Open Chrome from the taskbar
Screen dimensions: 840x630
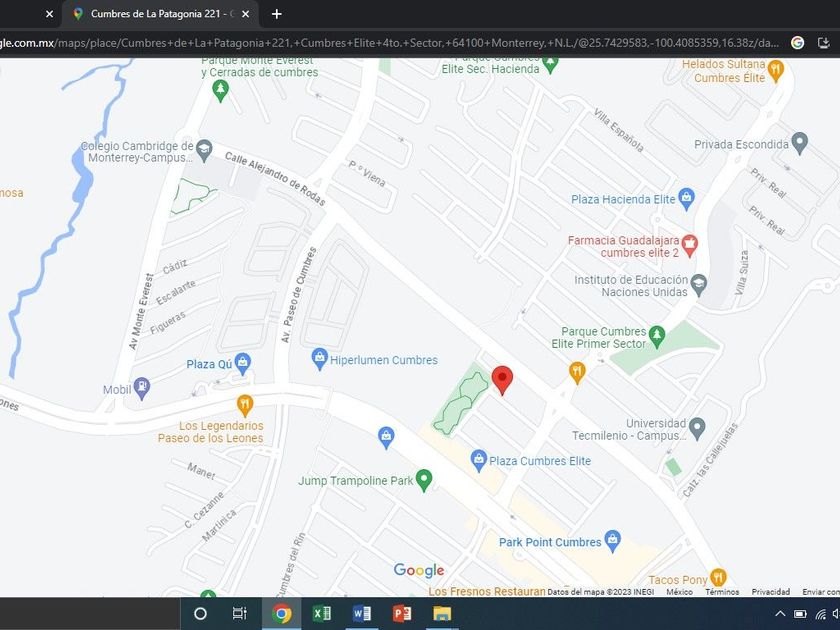[x=281, y=613]
